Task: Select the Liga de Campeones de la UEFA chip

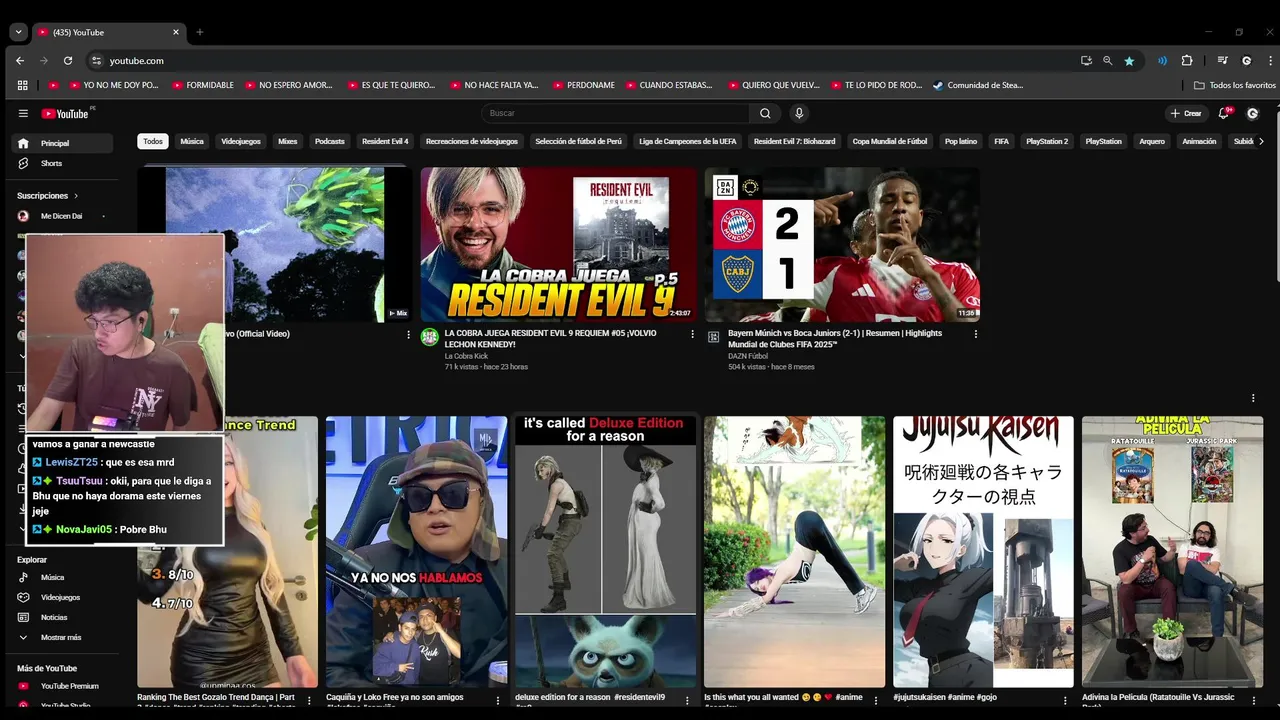Action: click(x=688, y=141)
